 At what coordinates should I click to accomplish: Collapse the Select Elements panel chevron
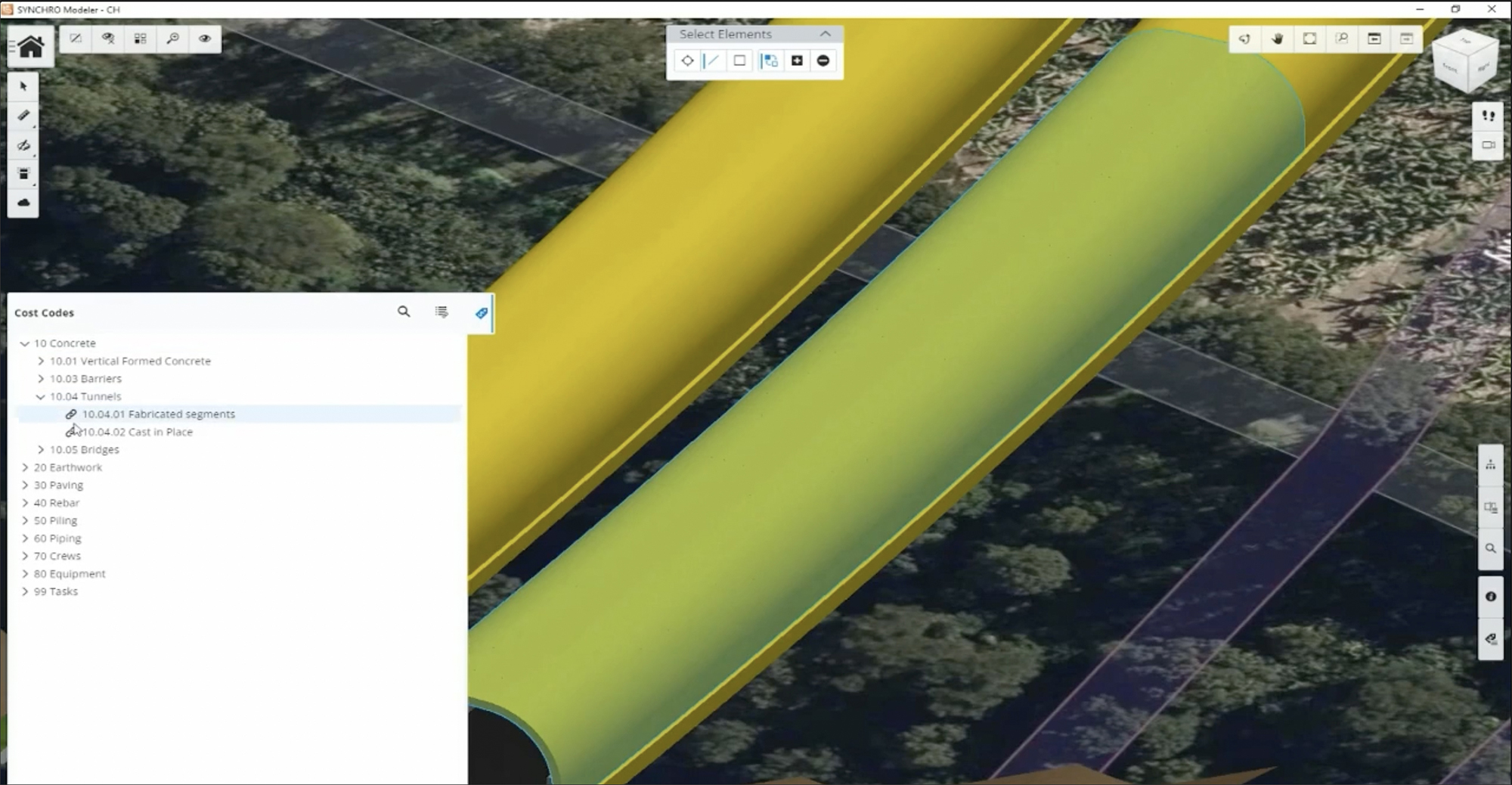click(x=826, y=34)
